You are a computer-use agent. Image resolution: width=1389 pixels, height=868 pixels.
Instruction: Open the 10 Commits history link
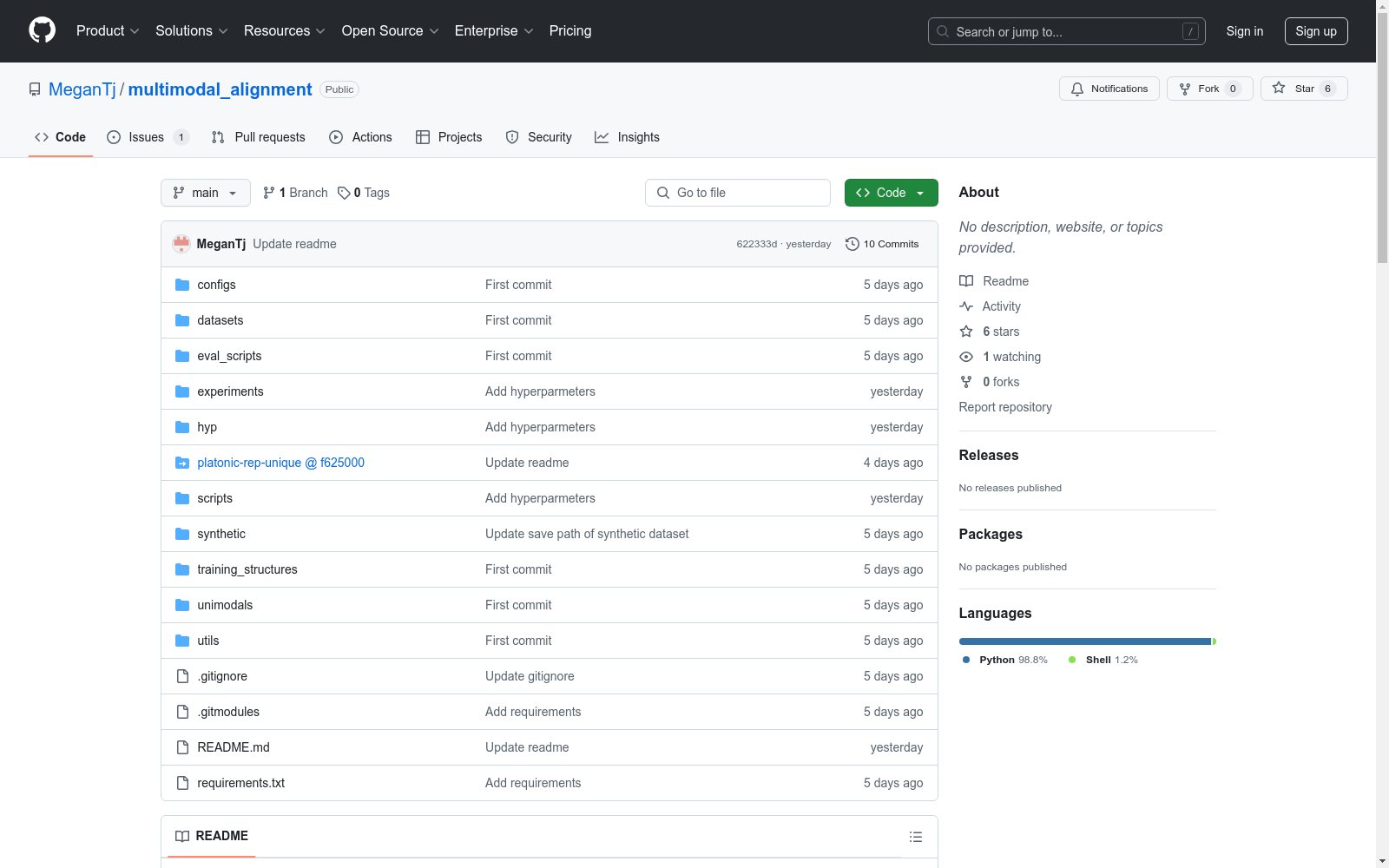882,244
